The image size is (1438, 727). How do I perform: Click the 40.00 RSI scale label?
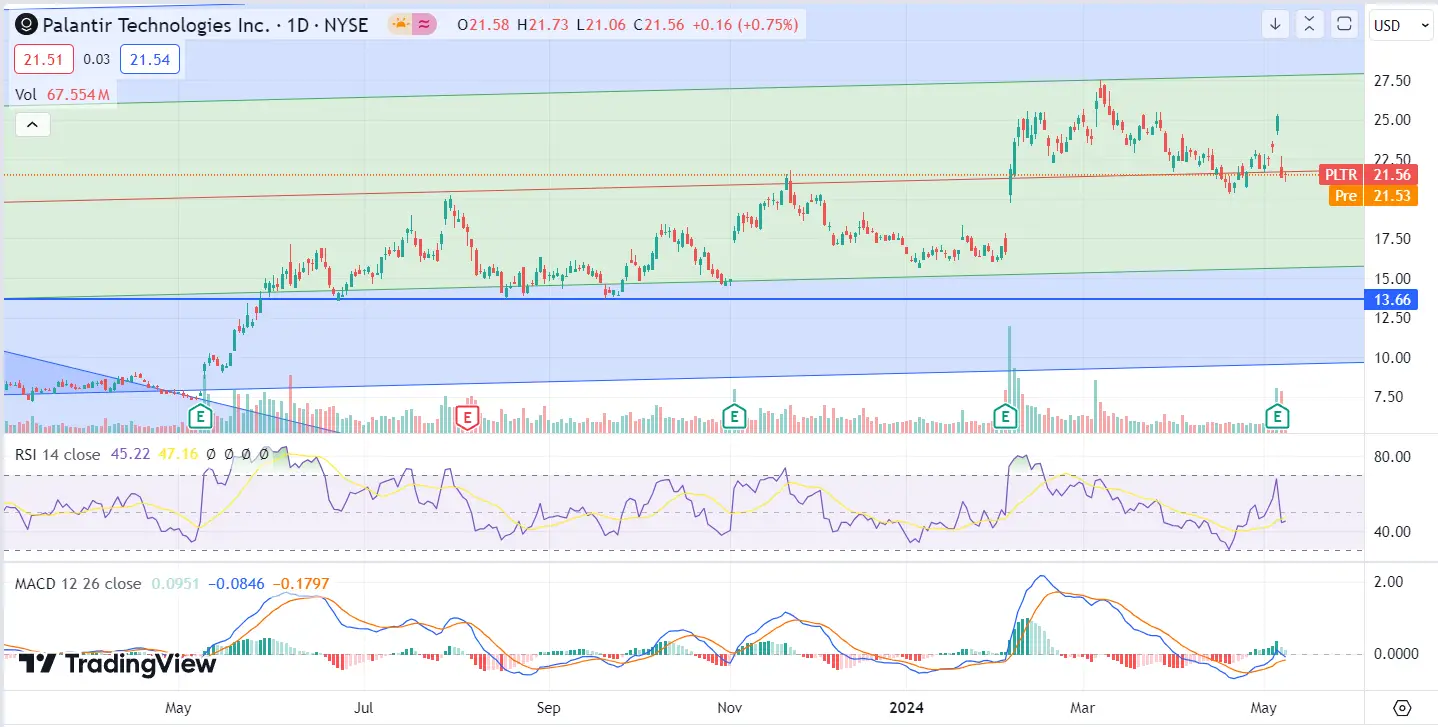coord(1390,532)
